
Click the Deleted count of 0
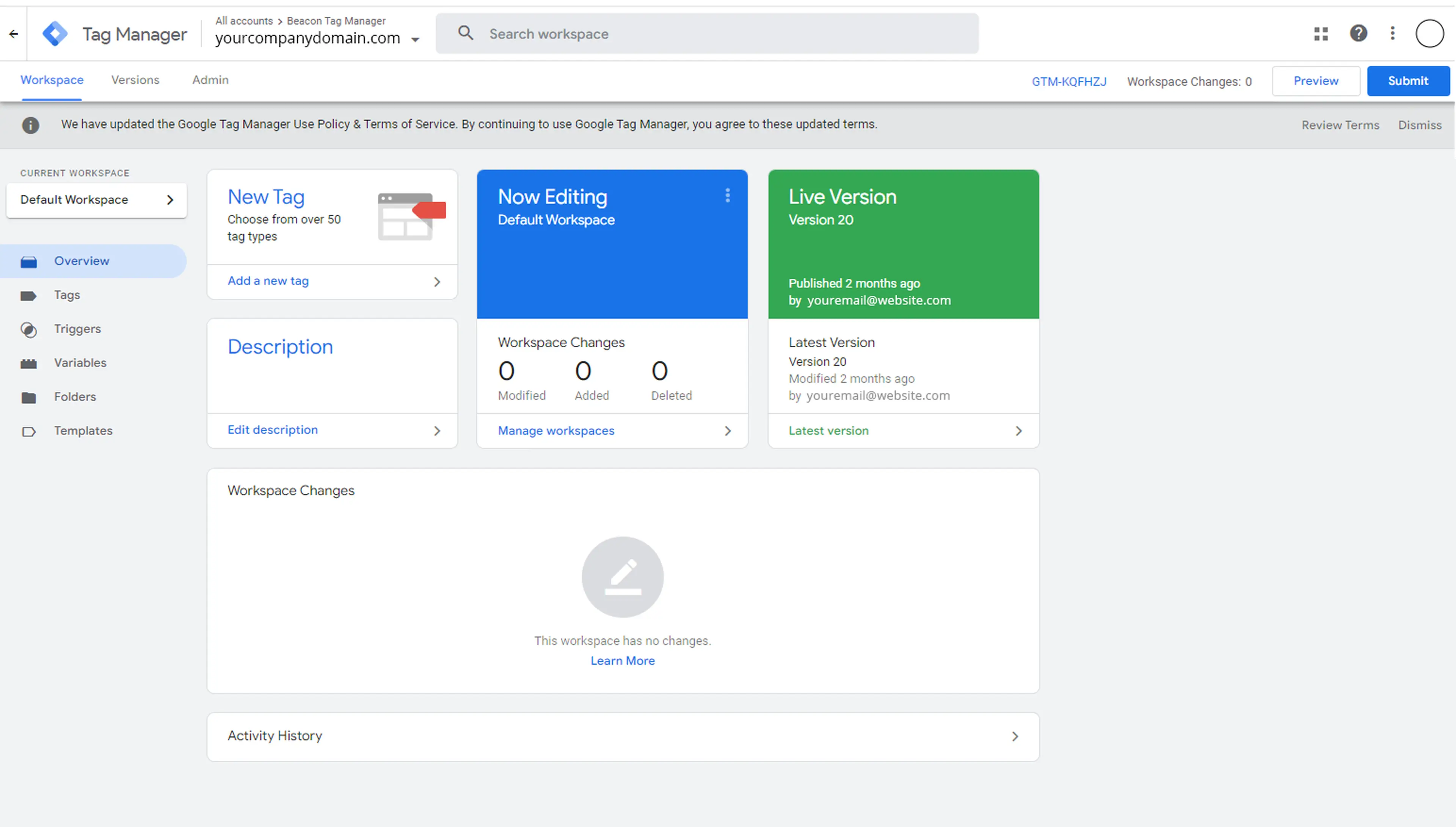point(659,372)
